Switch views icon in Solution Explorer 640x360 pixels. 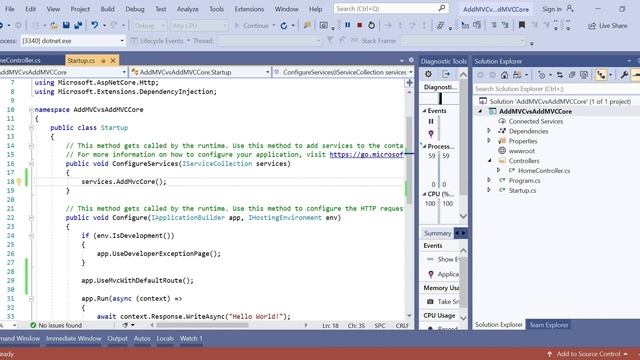click(x=518, y=75)
